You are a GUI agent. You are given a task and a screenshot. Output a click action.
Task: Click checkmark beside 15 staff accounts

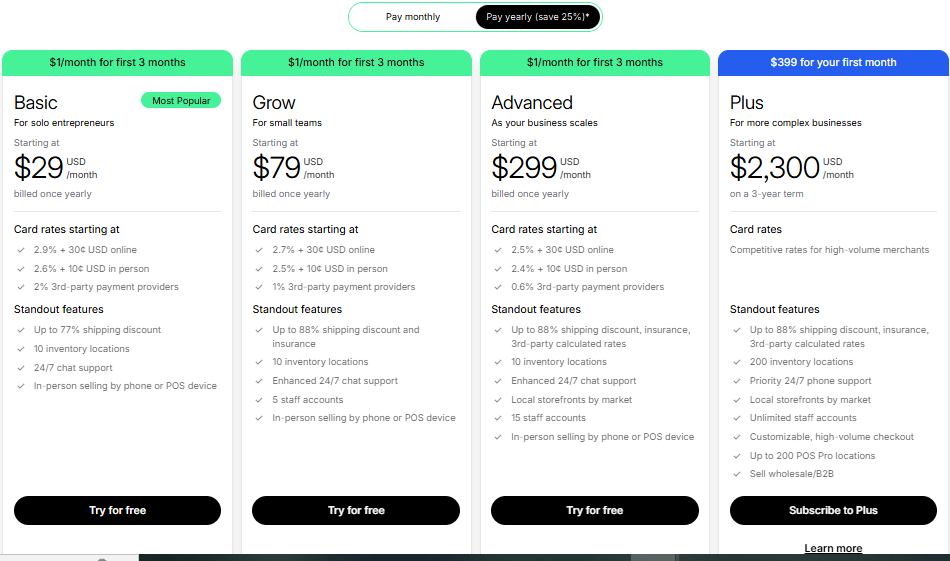[498, 418]
